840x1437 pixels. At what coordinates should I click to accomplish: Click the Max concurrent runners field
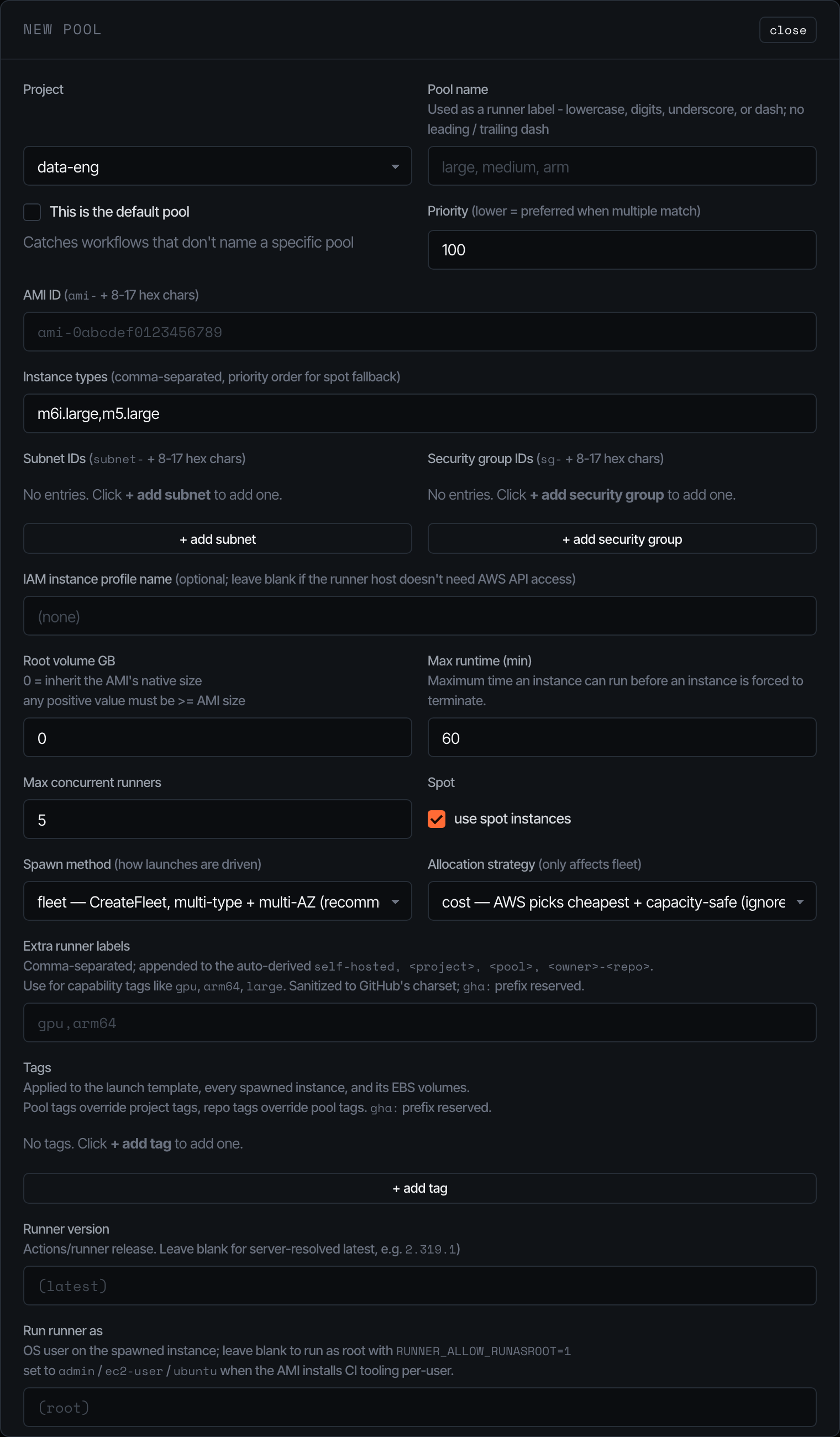pos(217,819)
